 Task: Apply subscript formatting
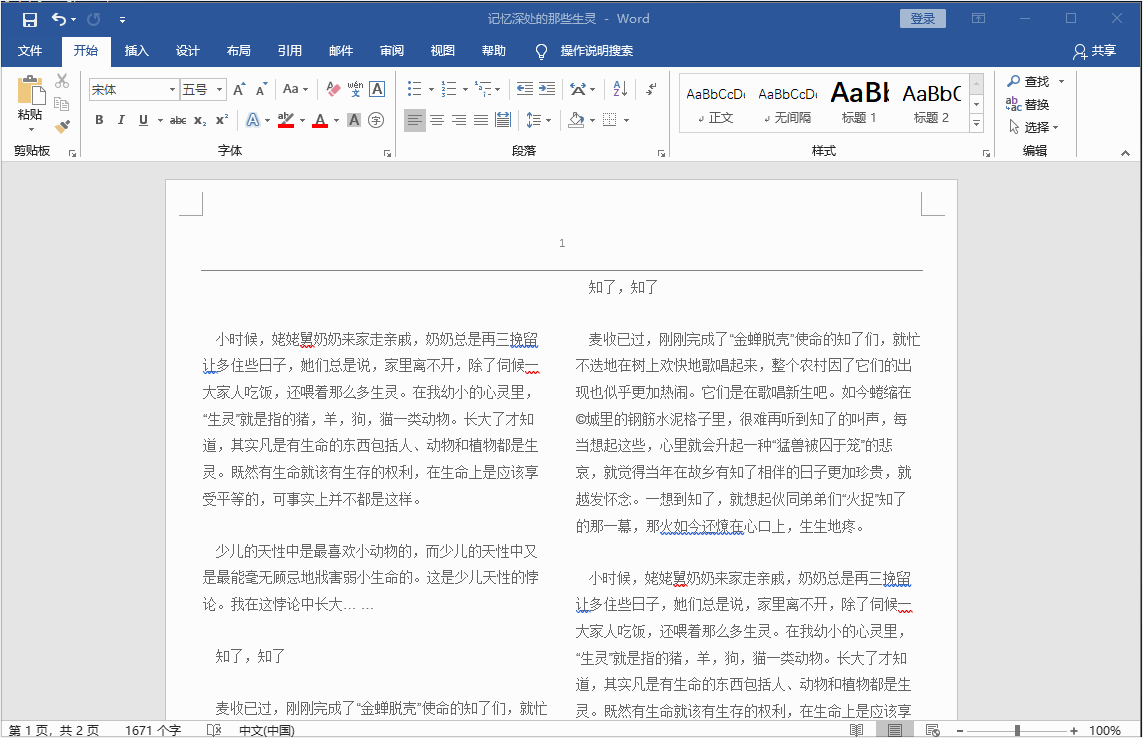200,121
